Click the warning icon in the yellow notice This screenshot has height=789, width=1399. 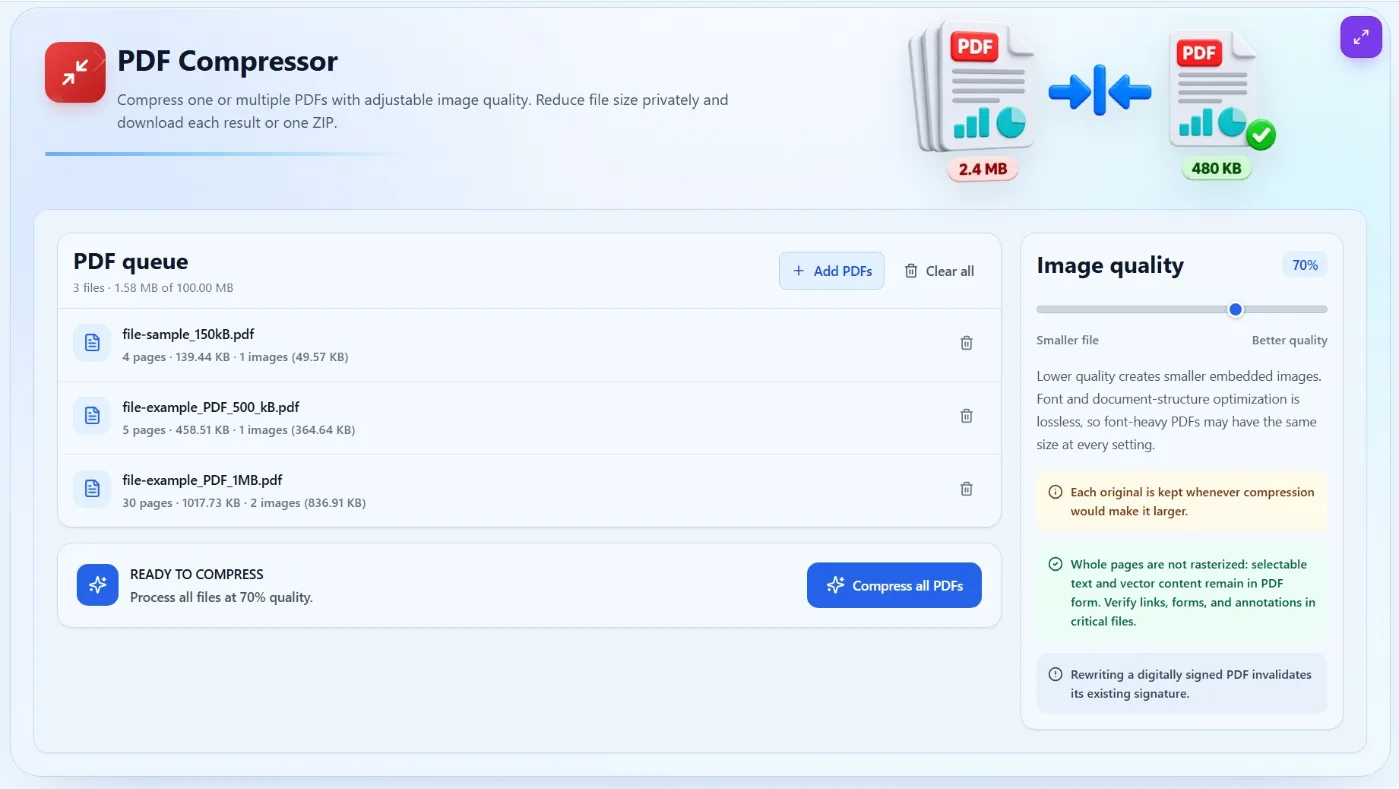pyautogui.click(x=1055, y=492)
